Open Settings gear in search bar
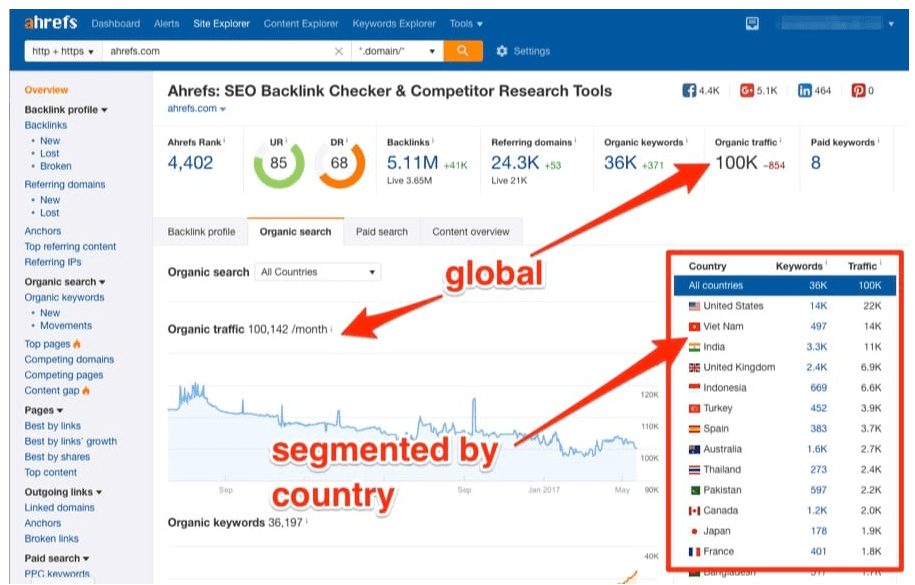The image size is (915, 585). point(503,51)
